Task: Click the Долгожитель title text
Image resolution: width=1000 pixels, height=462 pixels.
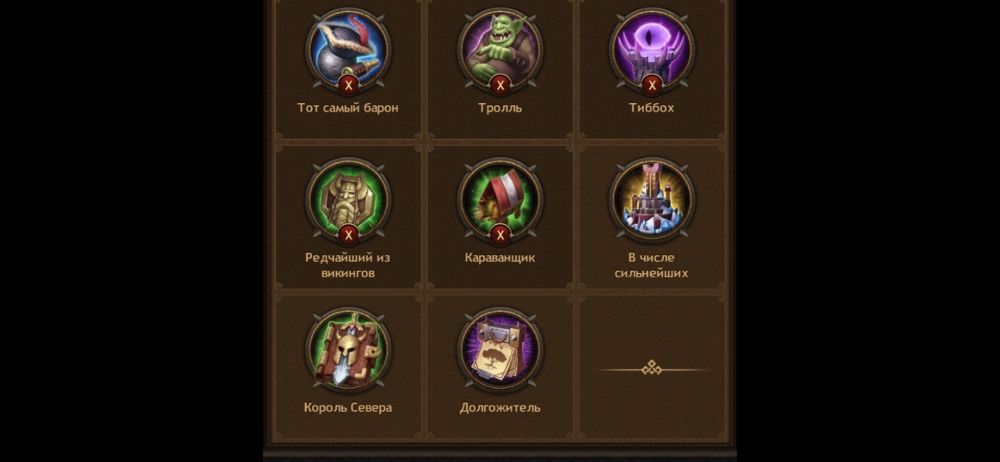Action: coord(500,407)
